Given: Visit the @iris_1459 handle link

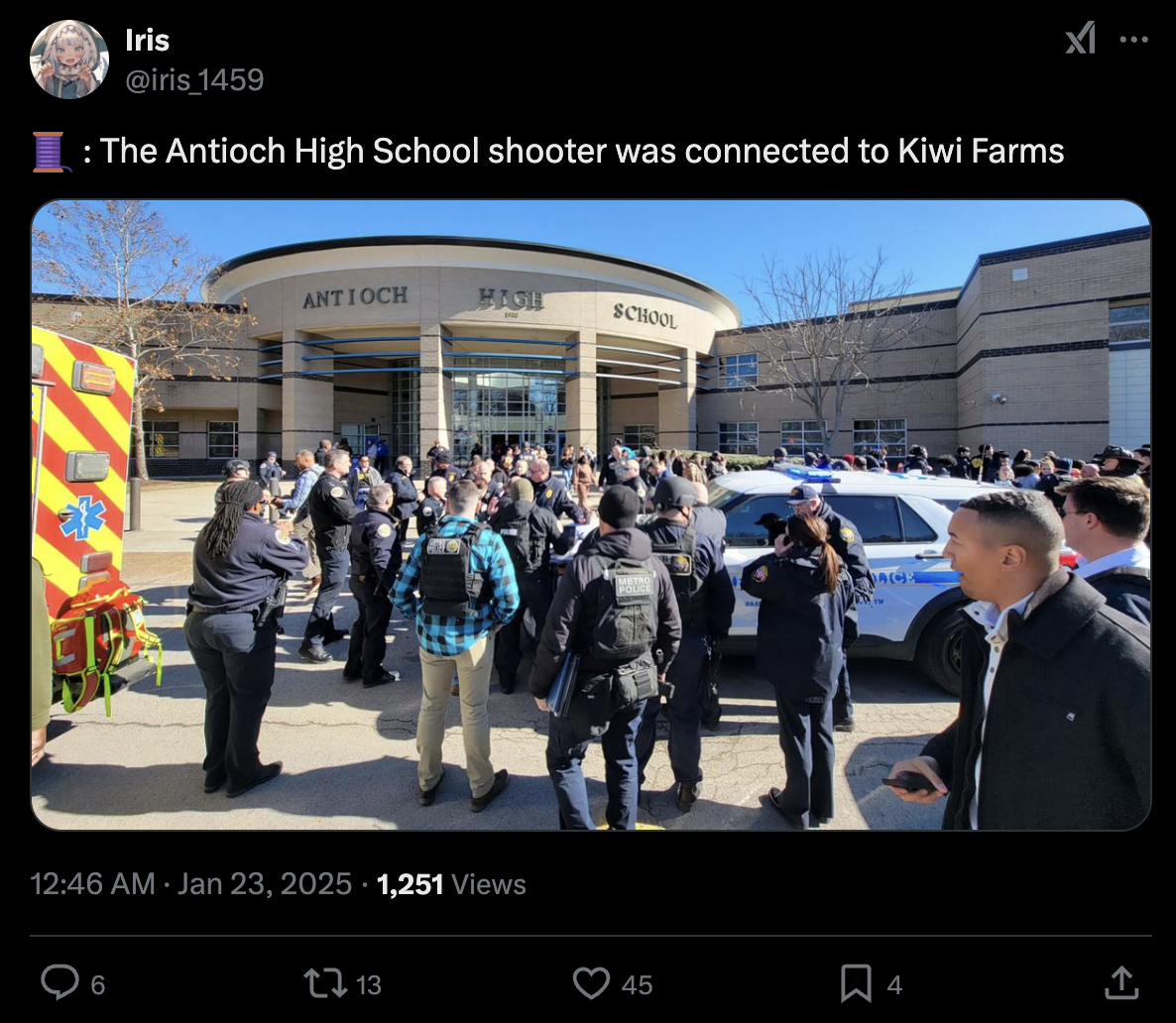Looking at the screenshot, I should click(194, 79).
